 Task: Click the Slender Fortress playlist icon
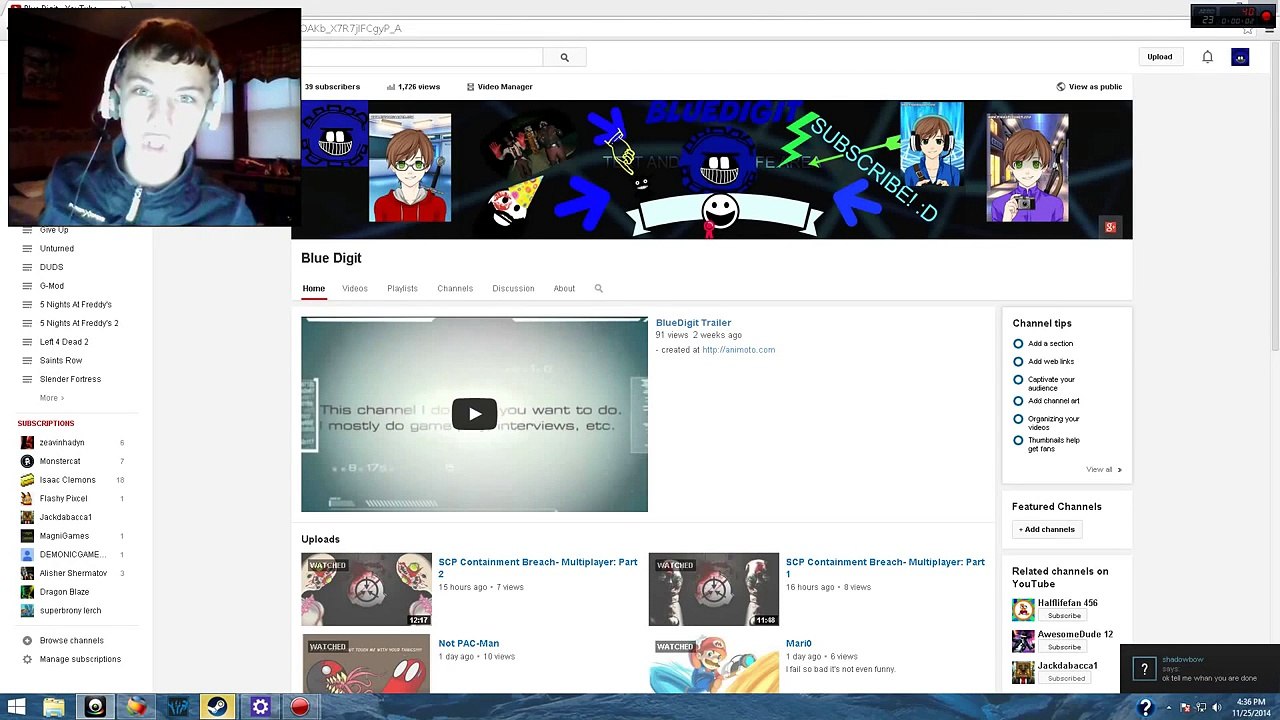tap(27, 379)
